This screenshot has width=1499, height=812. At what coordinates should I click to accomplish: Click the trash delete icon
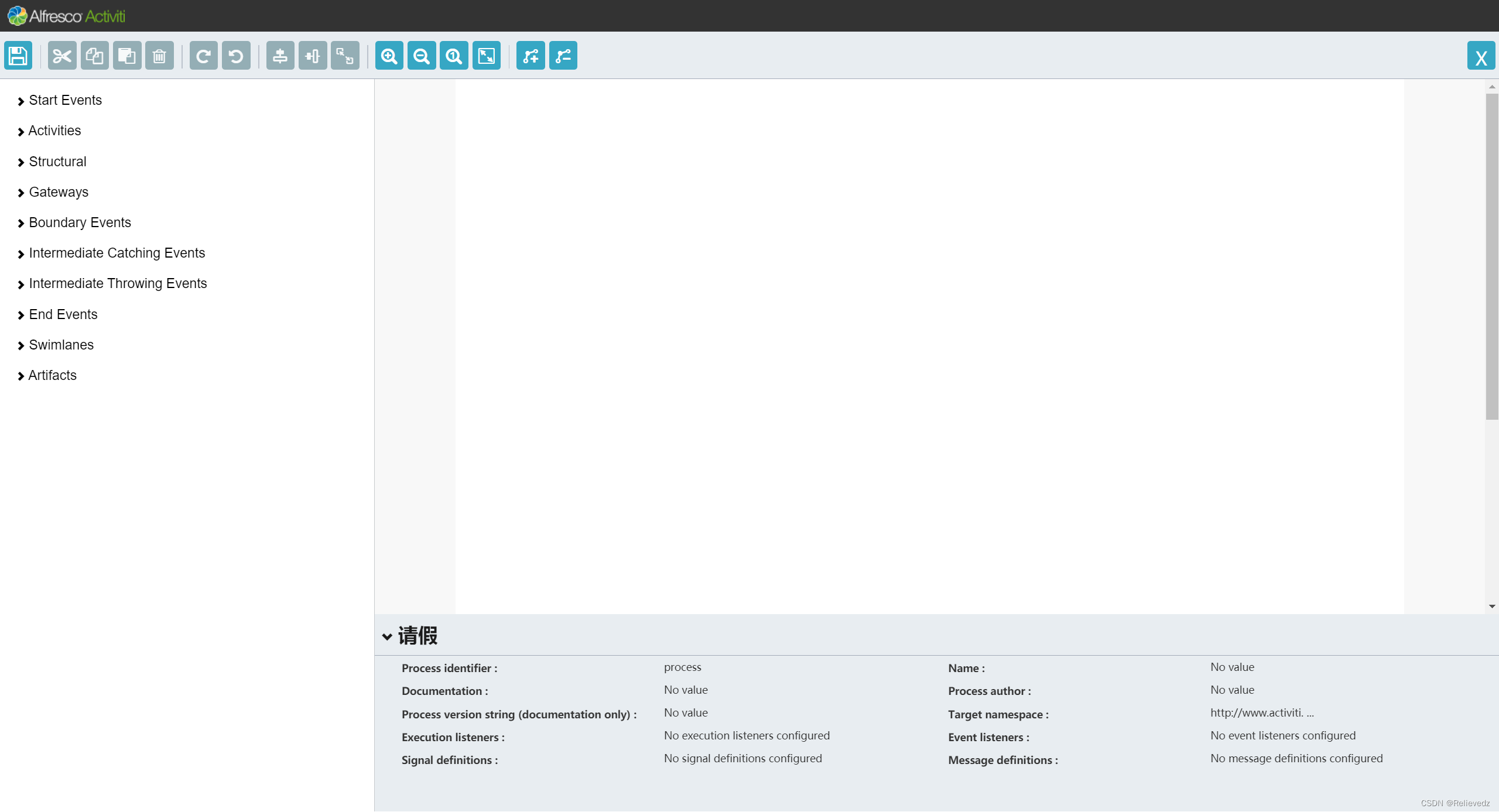(x=159, y=56)
